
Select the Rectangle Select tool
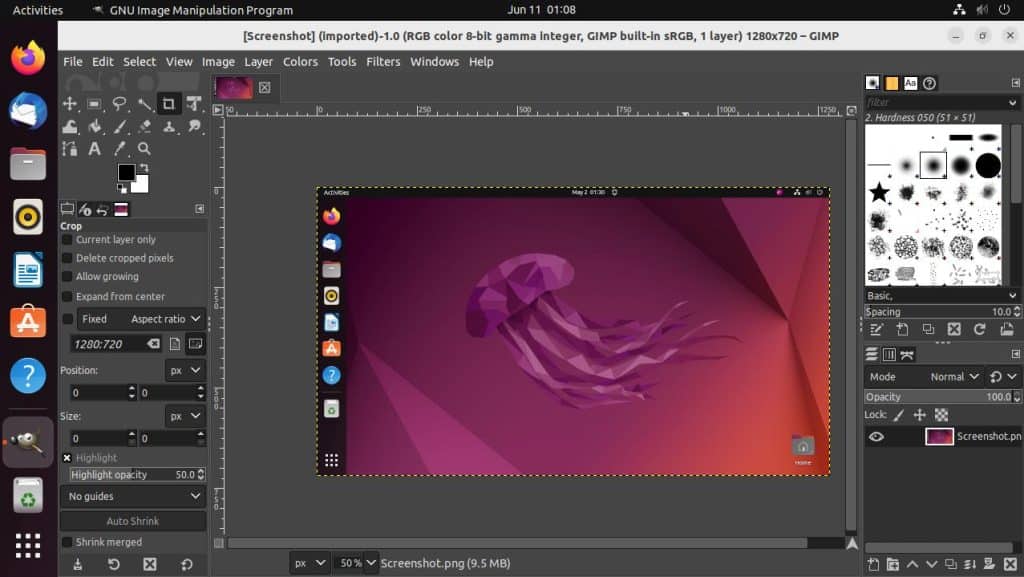pyautogui.click(x=95, y=104)
